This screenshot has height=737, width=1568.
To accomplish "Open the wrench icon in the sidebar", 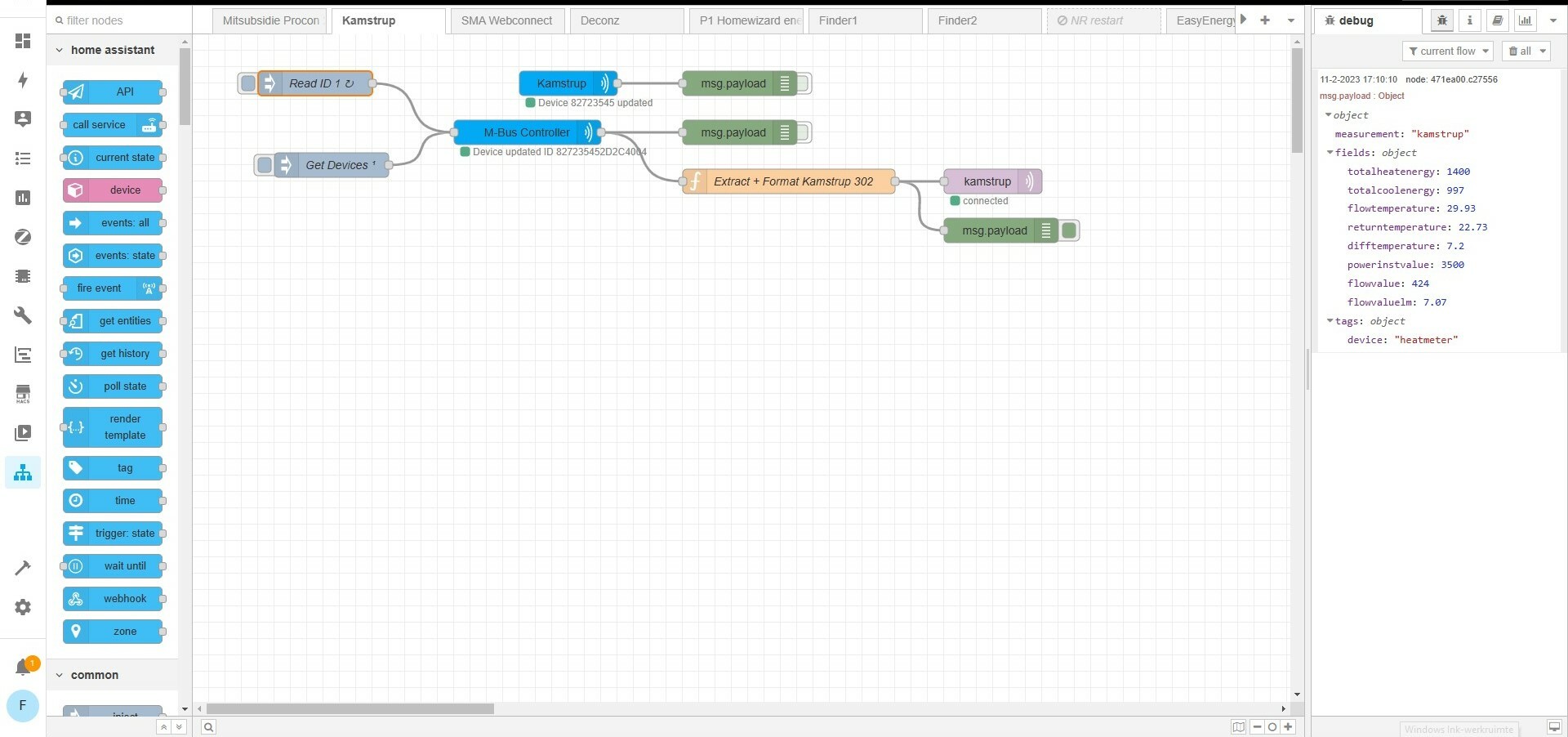I will pyautogui.click(x=23, y=315).
